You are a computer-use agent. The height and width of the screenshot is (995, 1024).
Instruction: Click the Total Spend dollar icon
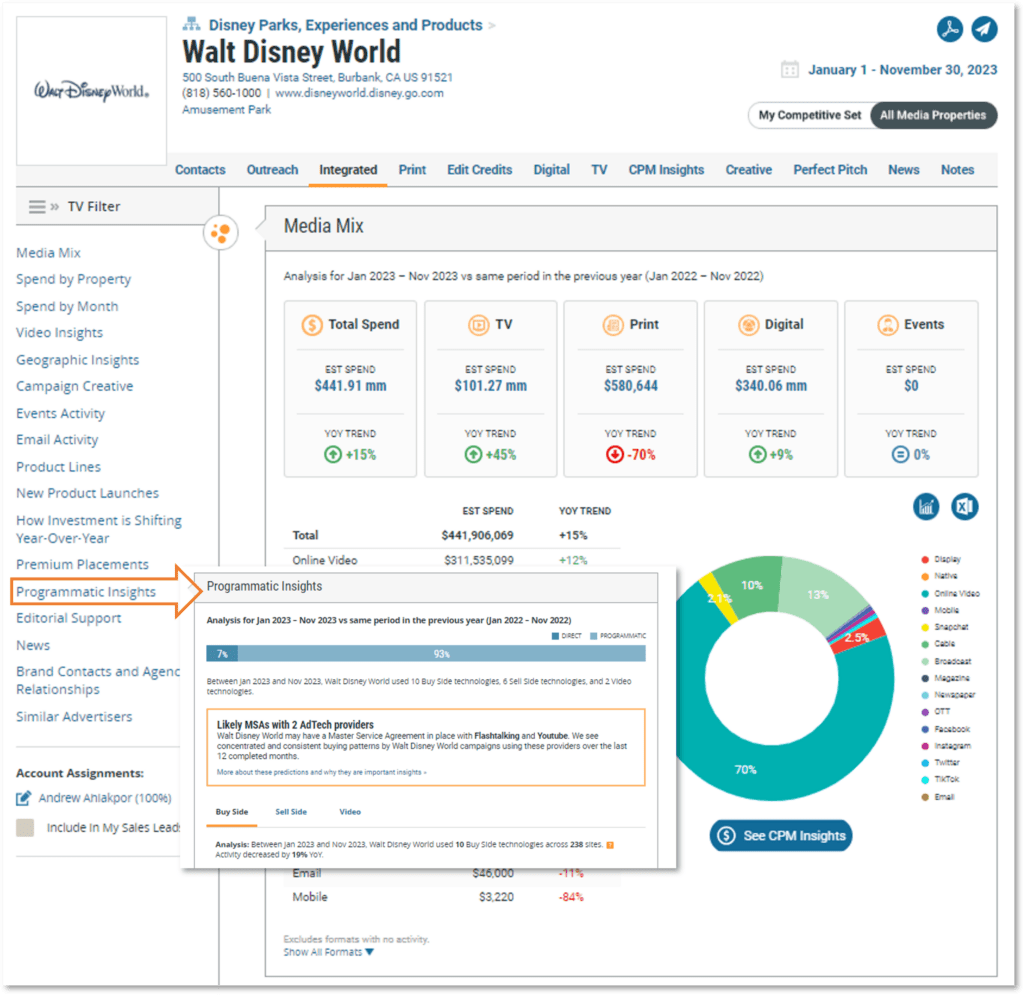click(x=312, y=324)
